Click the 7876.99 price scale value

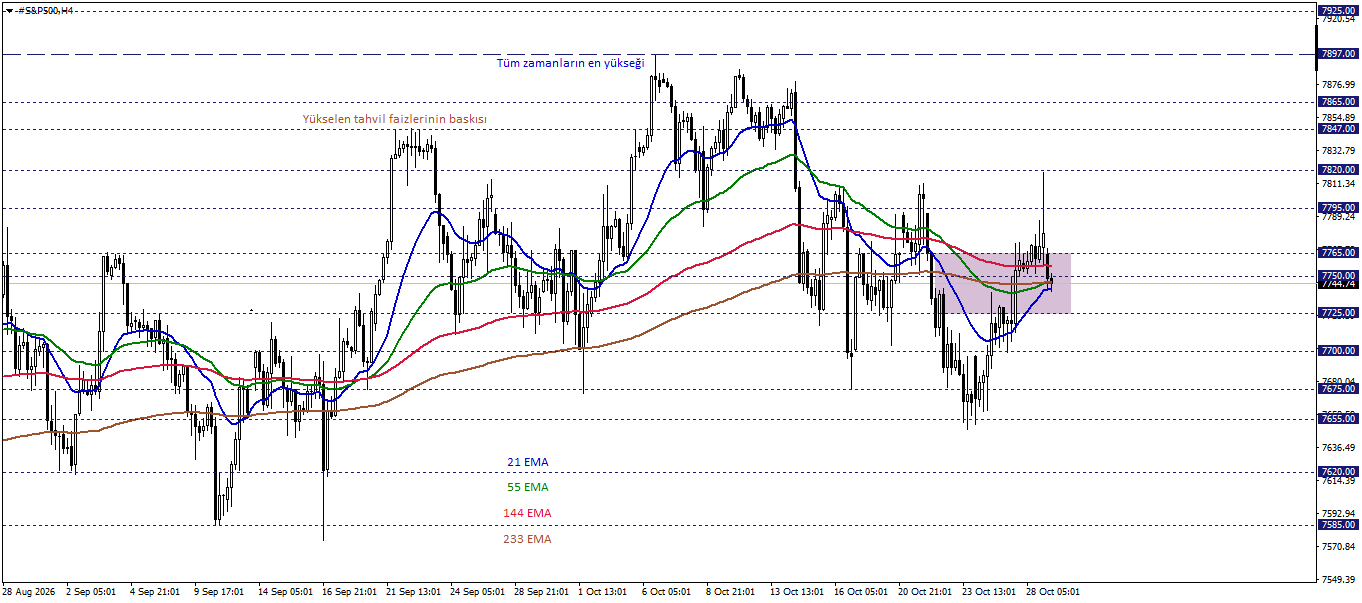click(1338, 85)
